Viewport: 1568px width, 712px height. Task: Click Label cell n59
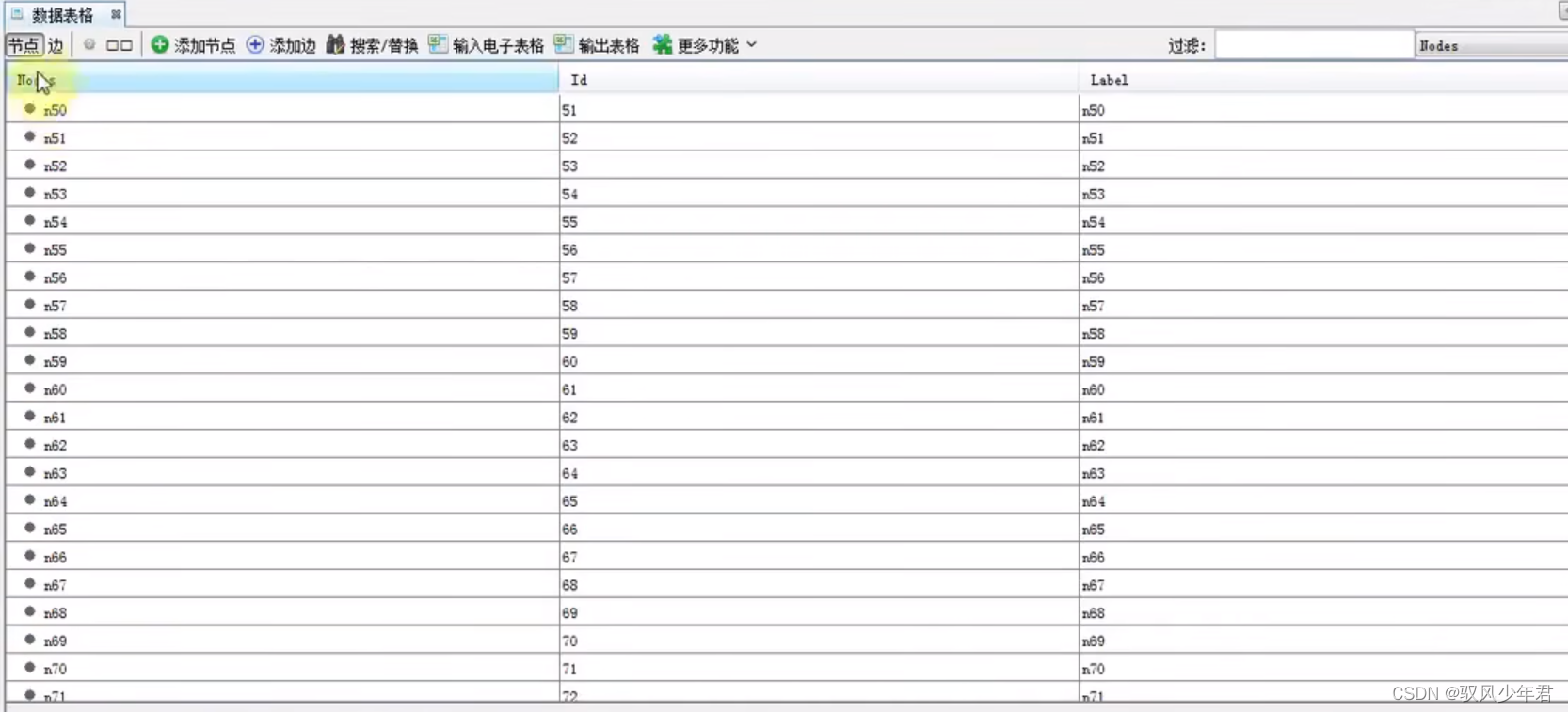point(1323,361)
